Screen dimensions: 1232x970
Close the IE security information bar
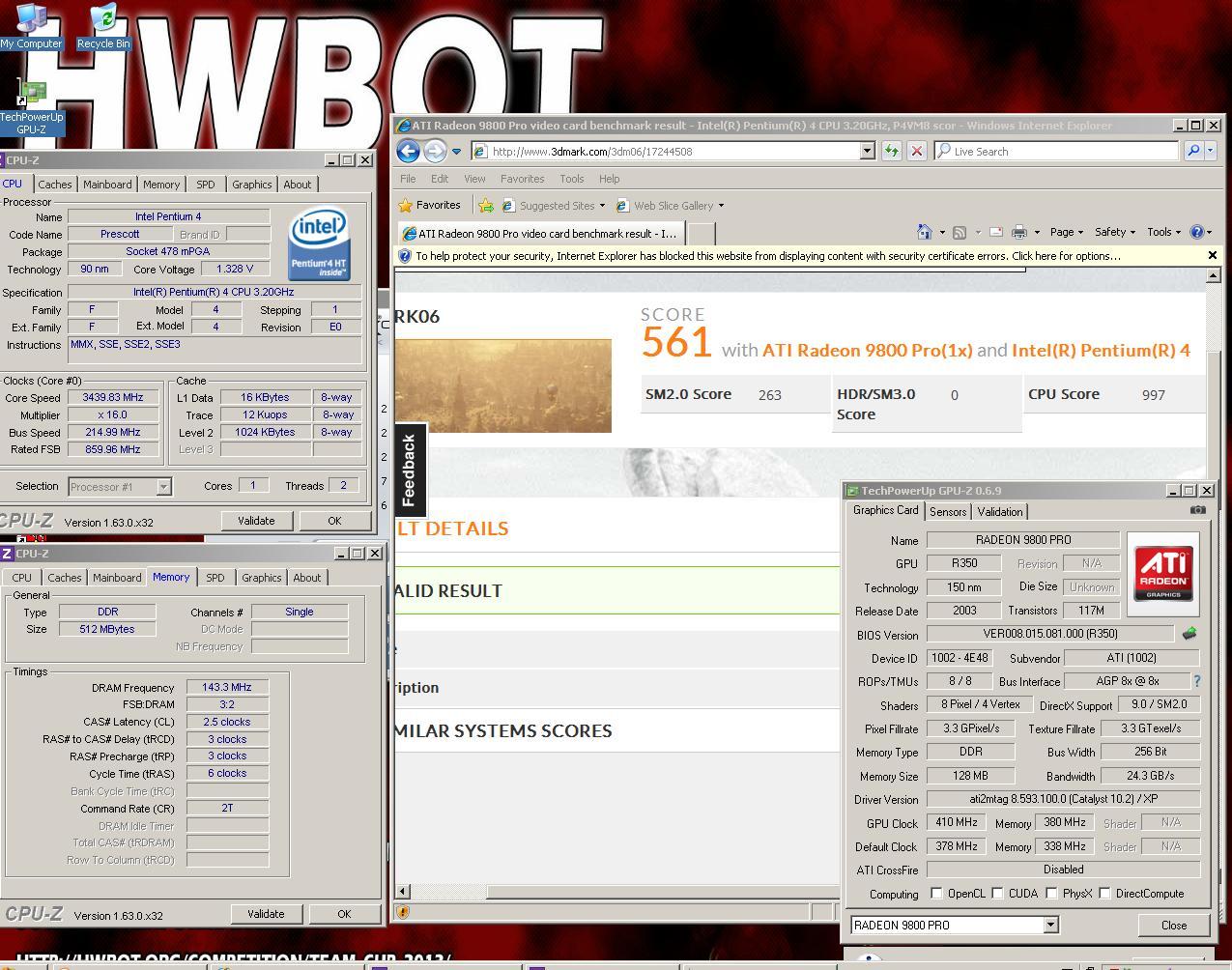coord(1213,255)
